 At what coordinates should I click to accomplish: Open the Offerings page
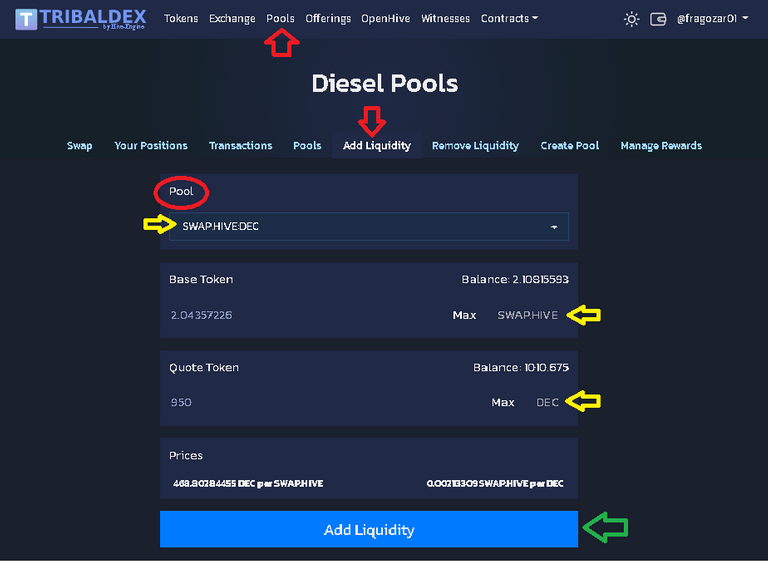pos(328,19)
